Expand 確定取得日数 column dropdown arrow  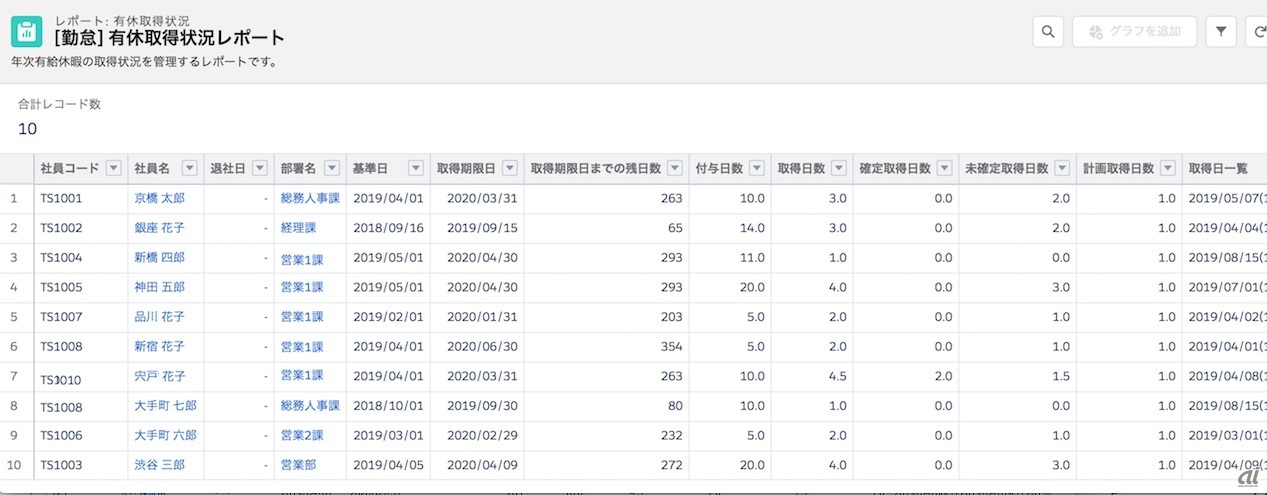pos(944,168)
